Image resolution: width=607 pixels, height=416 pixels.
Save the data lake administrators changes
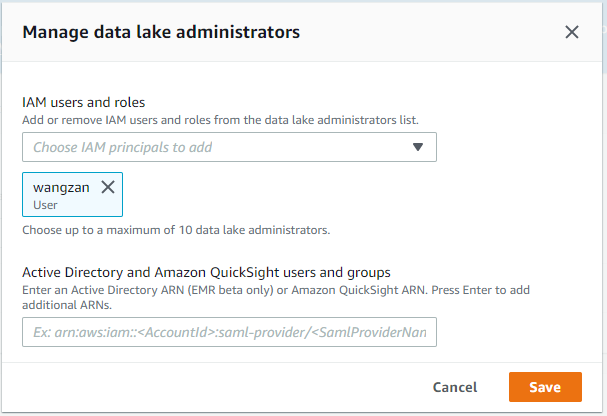pyautogui.click(x=545, y=387)
